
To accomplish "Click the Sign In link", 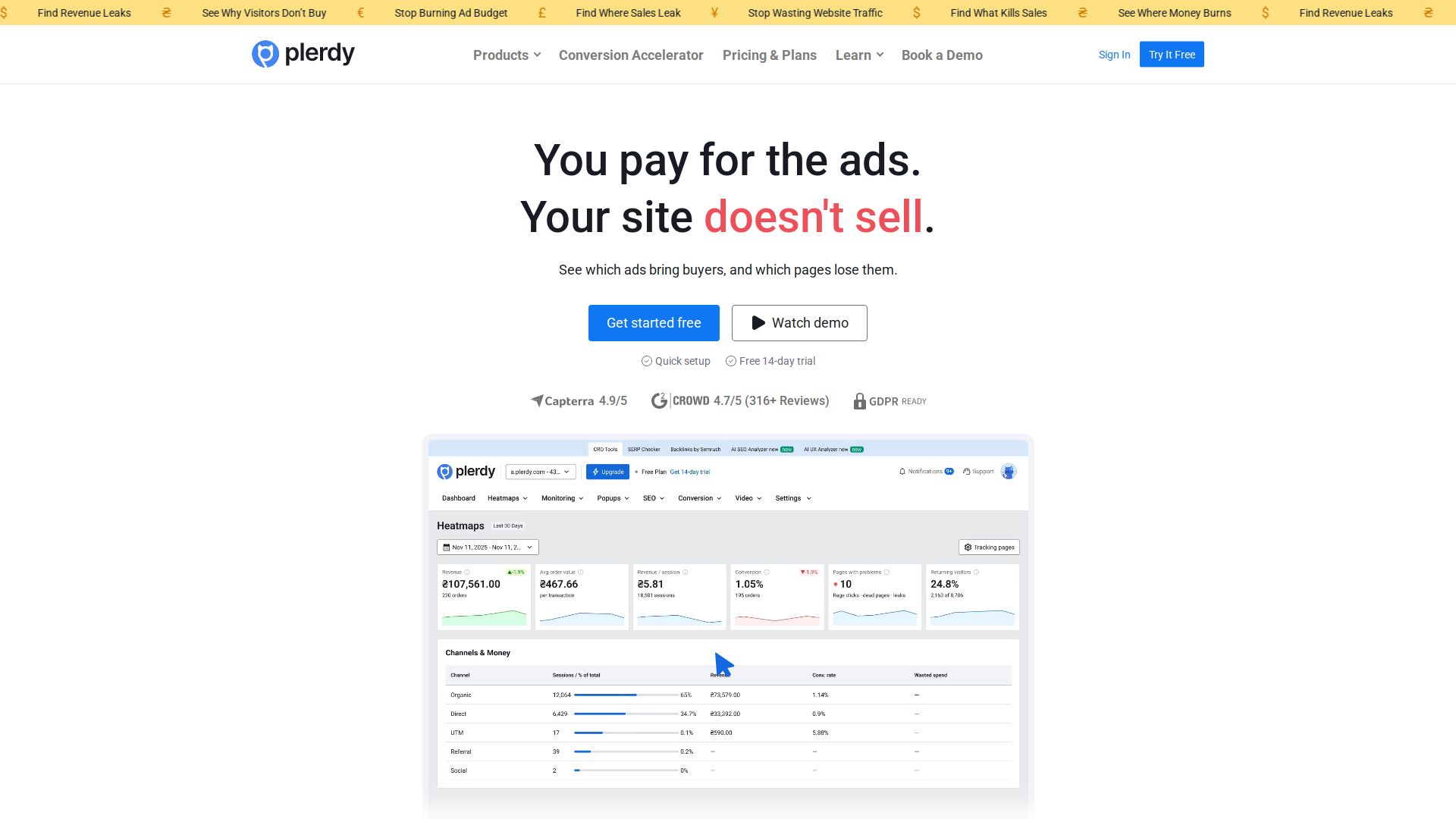I will click(x=1114, y=55).
